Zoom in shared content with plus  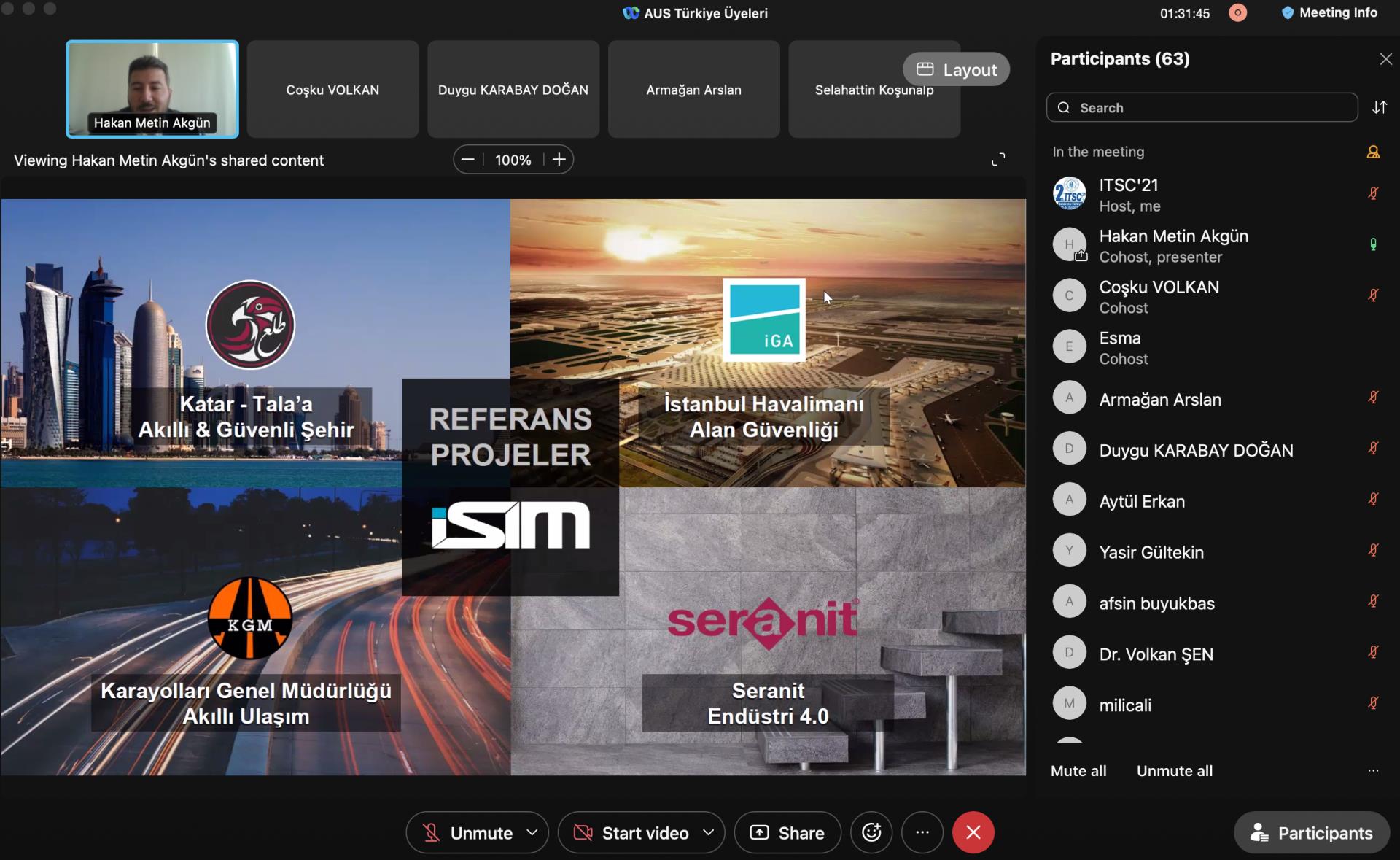pos(559,160)
